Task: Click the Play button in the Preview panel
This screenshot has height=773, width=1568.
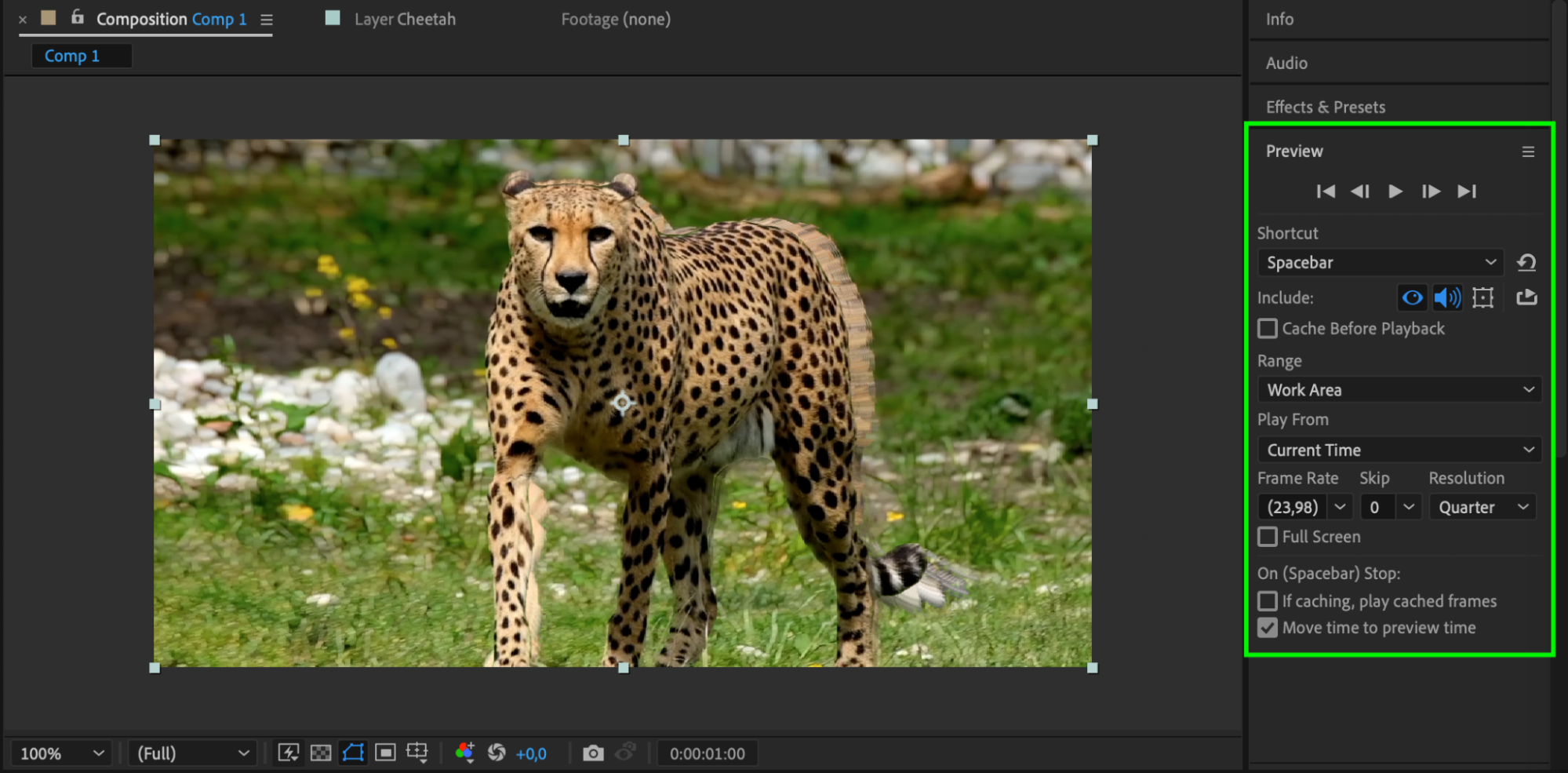Action: click(x=1395, y=191)
